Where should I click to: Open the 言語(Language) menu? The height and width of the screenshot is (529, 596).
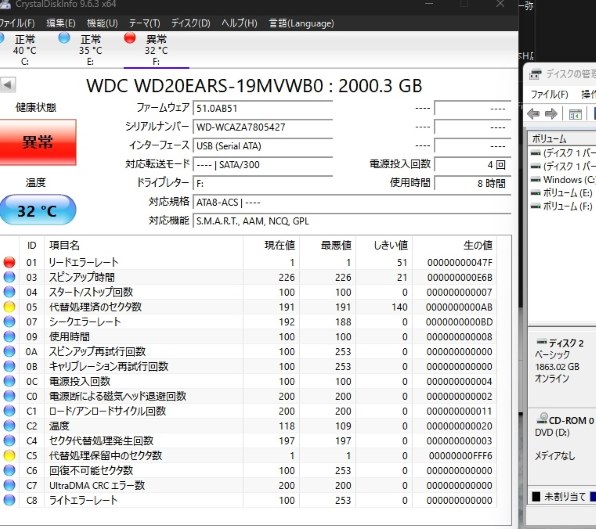(301, 23)
